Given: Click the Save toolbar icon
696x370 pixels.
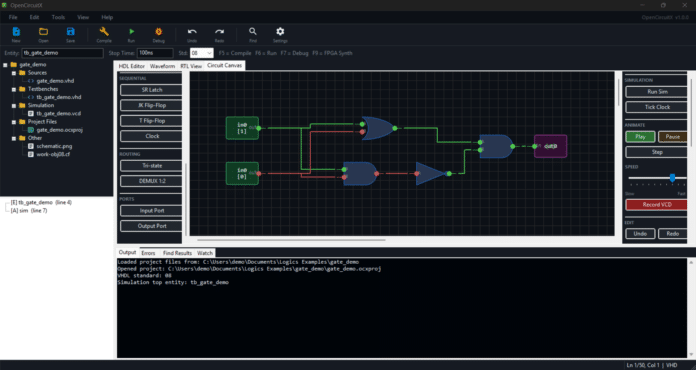Looking at the screenshot, I should click(71, 31).
